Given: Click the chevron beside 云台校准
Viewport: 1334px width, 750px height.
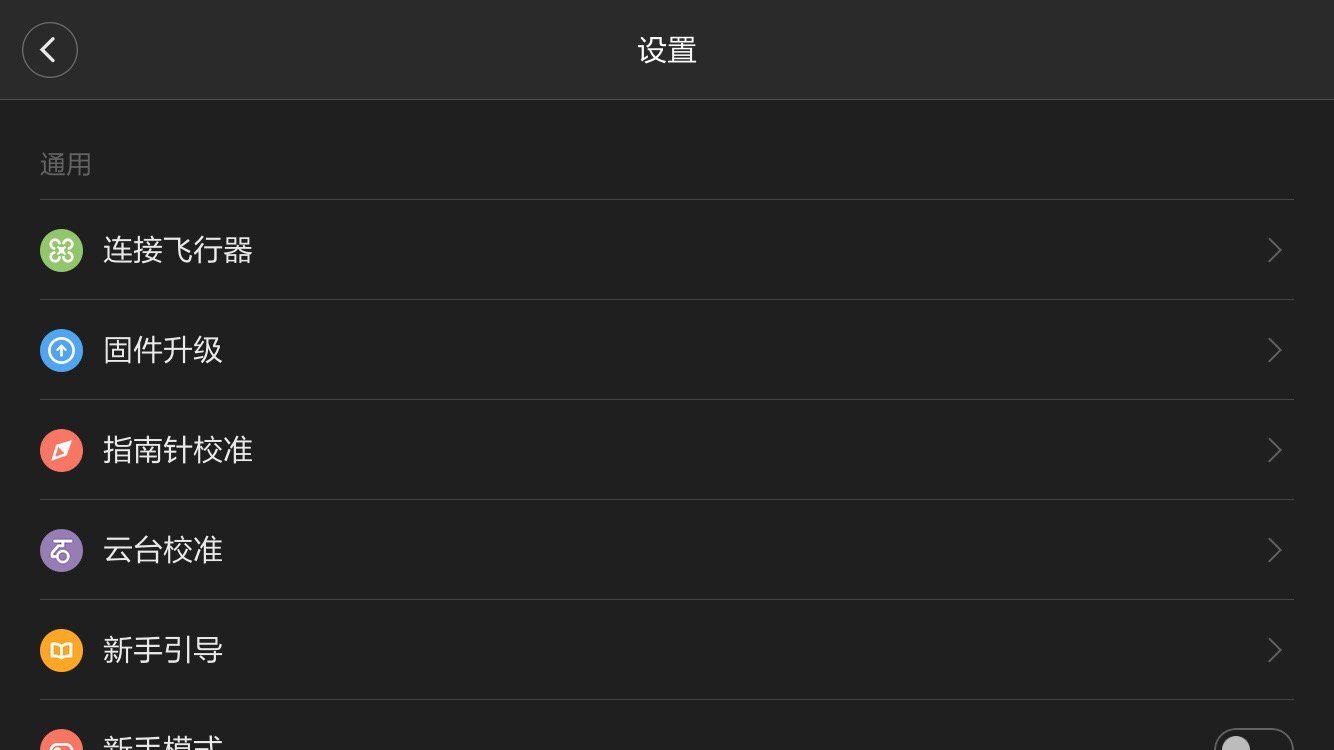Looking at the screenshot, I should tap(1274, 550).
